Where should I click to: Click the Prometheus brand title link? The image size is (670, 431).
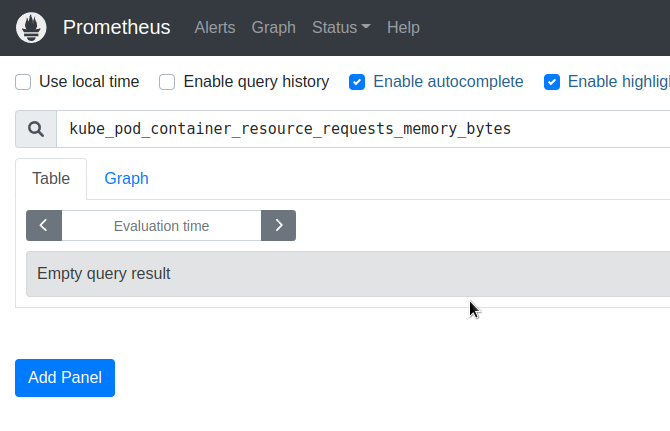[117, 28]
